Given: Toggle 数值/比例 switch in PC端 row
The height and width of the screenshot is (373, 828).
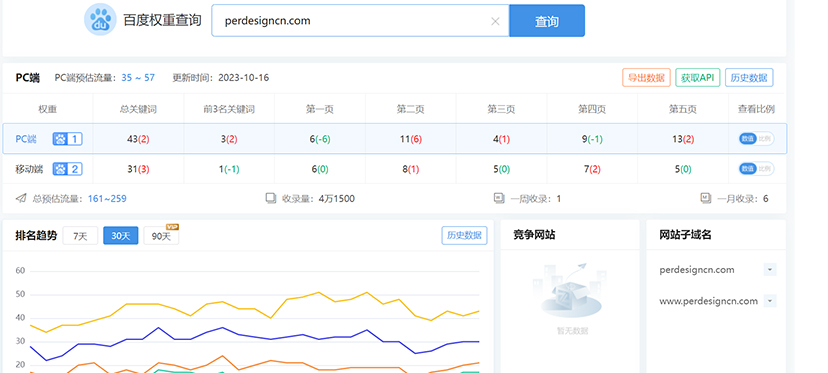Looking at the screenshot, I should click(x=756, y=139).
